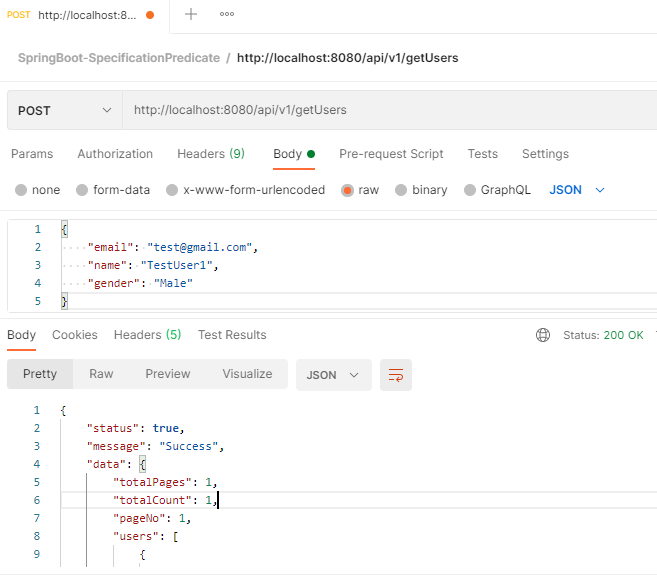Open the blue JSON body format dropdown
Viewport: 657px width, 577px height.
(577, 190)
